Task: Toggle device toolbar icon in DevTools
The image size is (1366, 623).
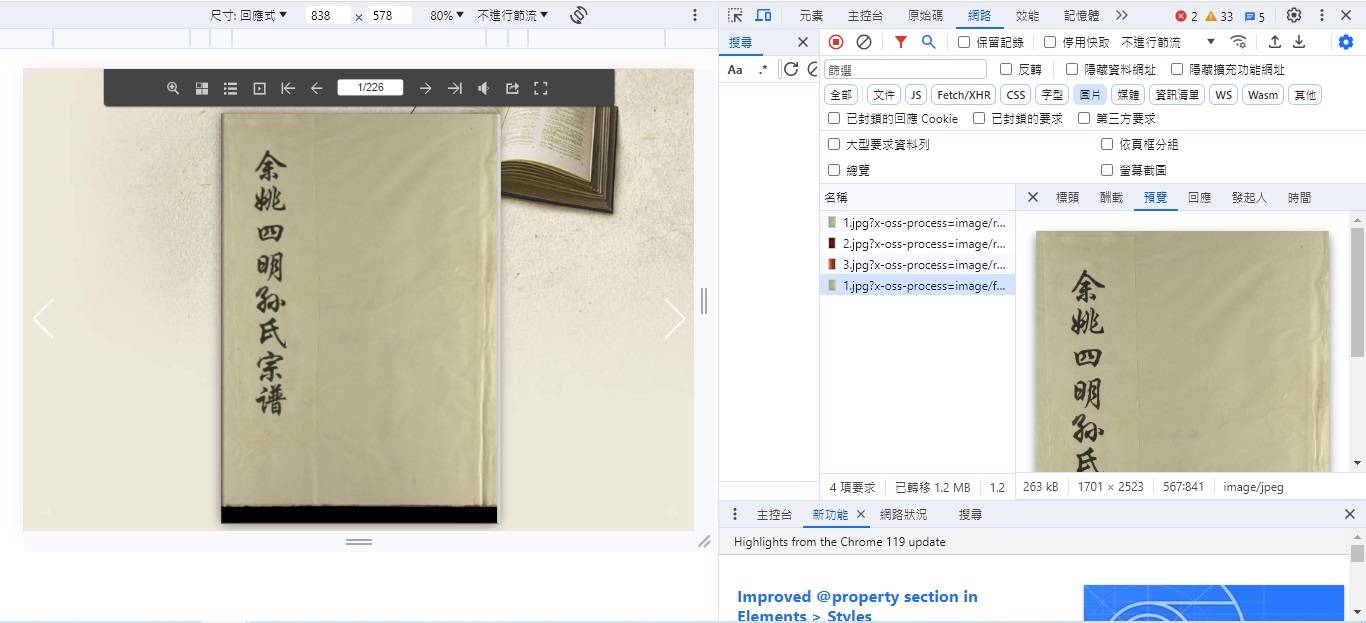Action: (763, 15)
